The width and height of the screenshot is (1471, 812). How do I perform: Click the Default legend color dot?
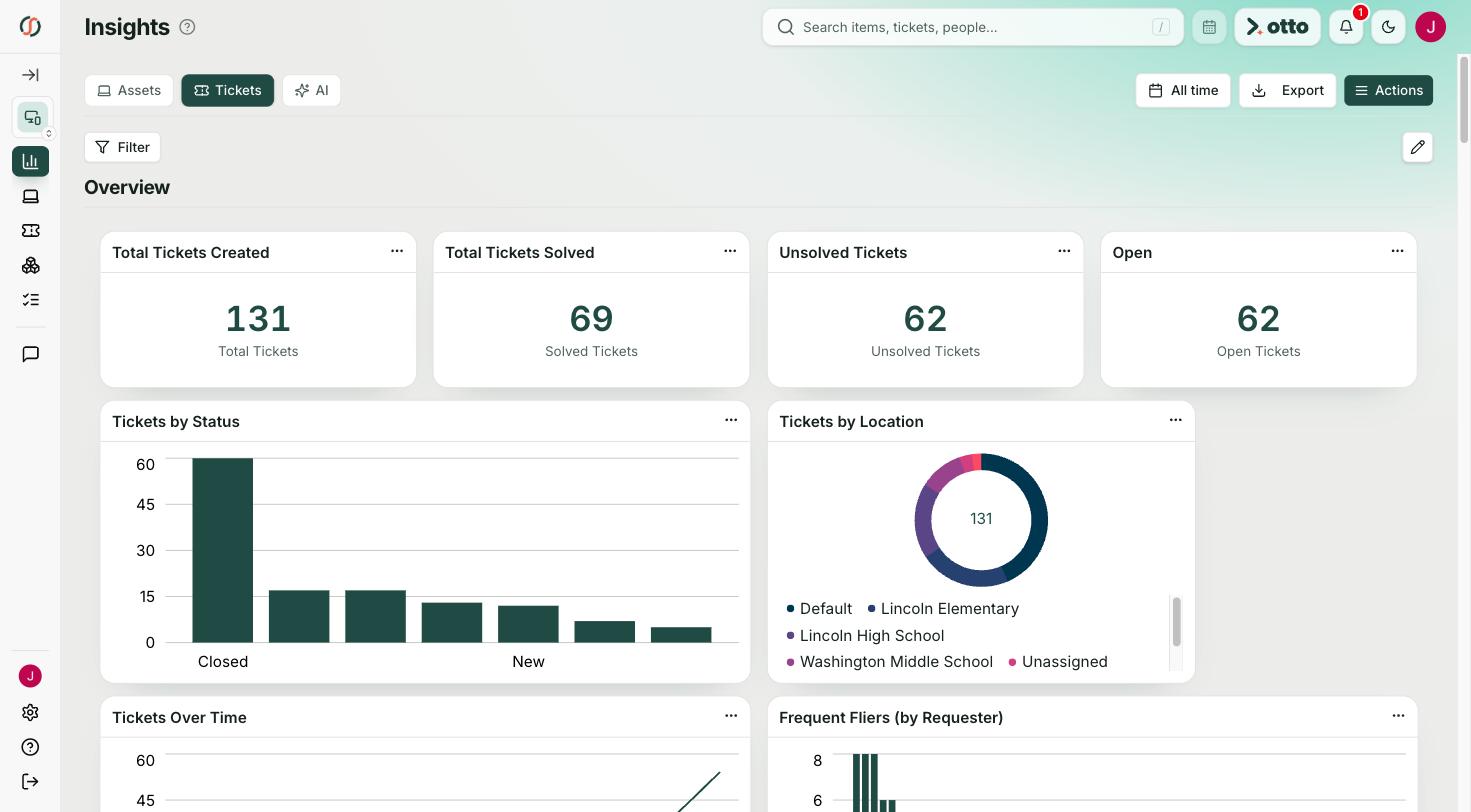[790, 609]
